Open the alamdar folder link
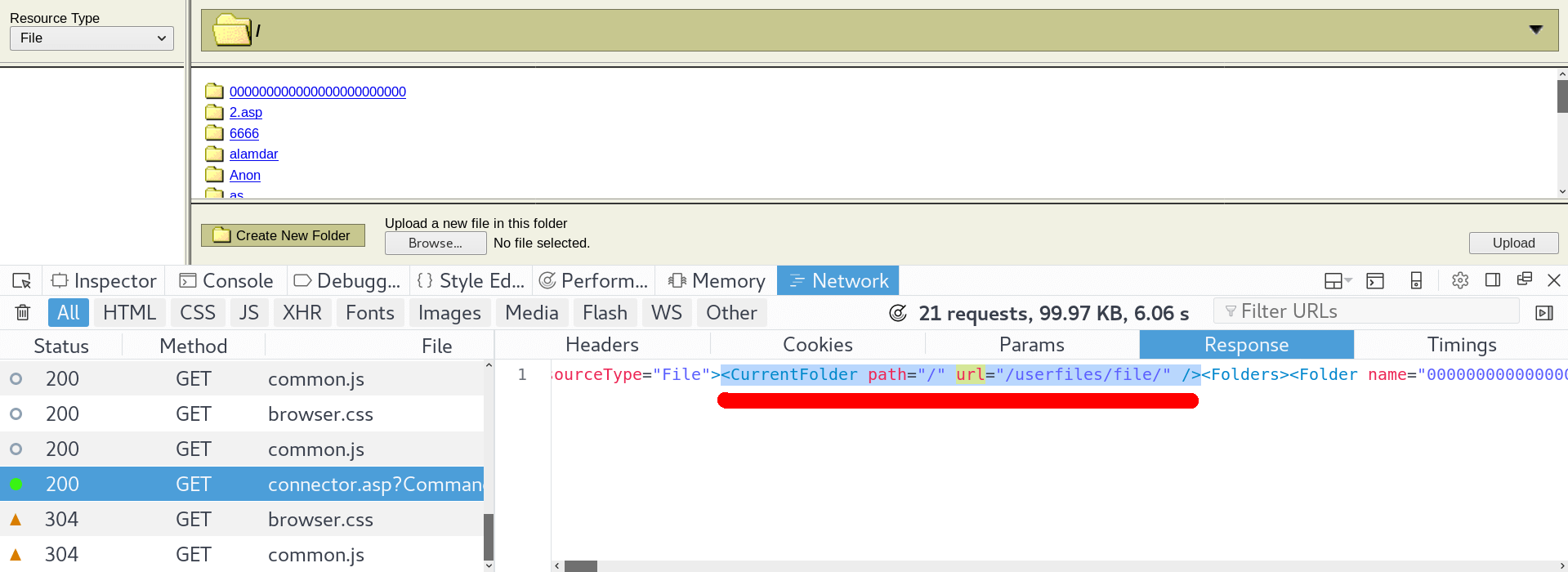The width and height of the screenshot is (1568, 572). tap(253, 154)
